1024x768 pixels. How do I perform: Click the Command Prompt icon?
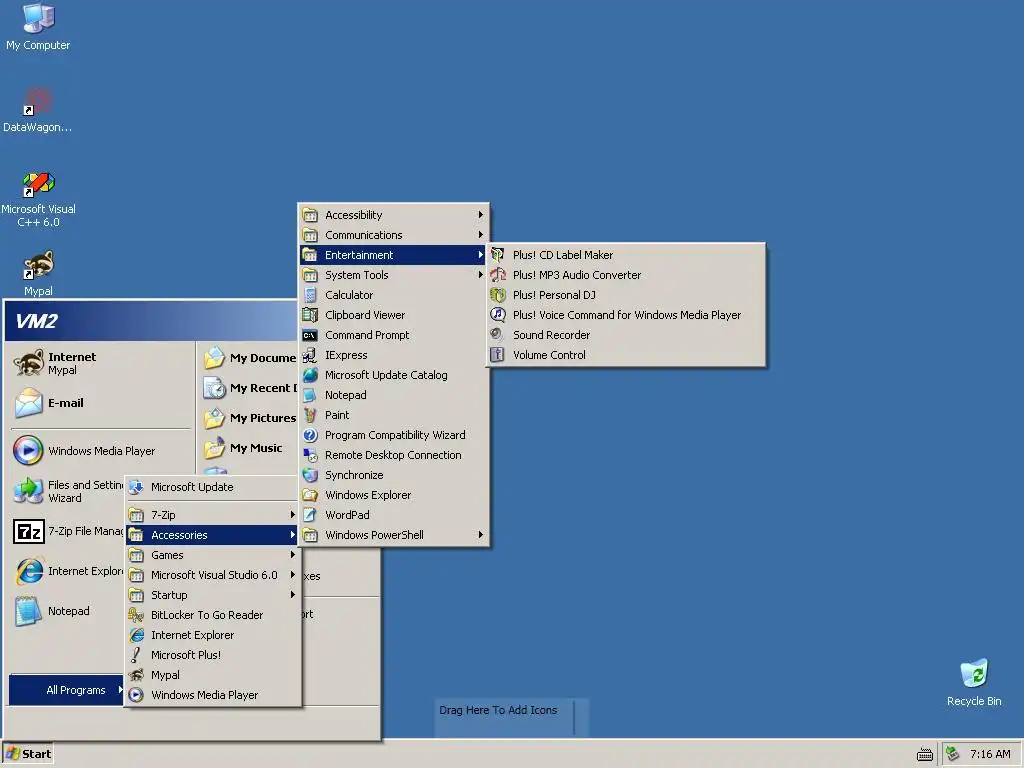click(x=310, y=335)
